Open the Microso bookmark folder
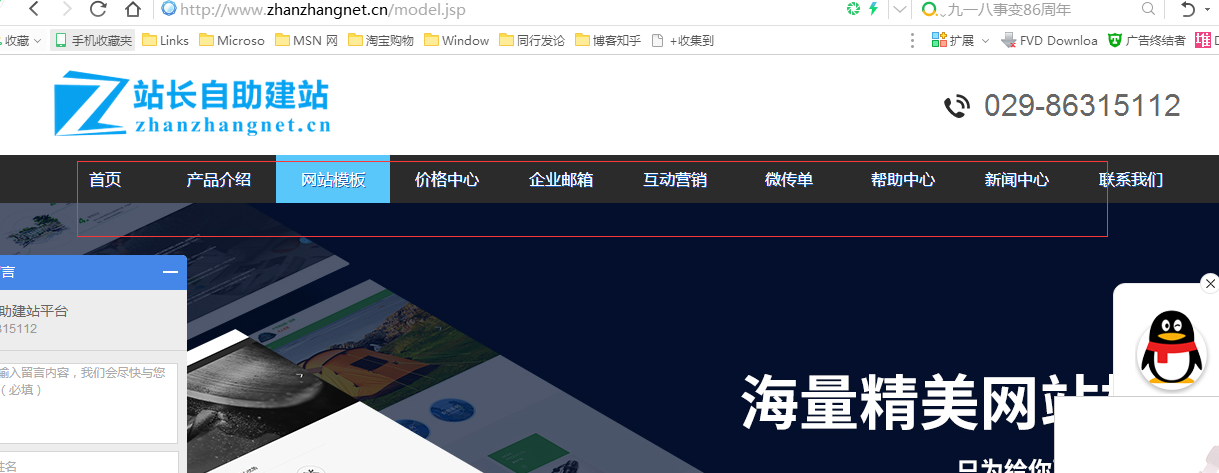1219x473 pixels. point(232,41)
